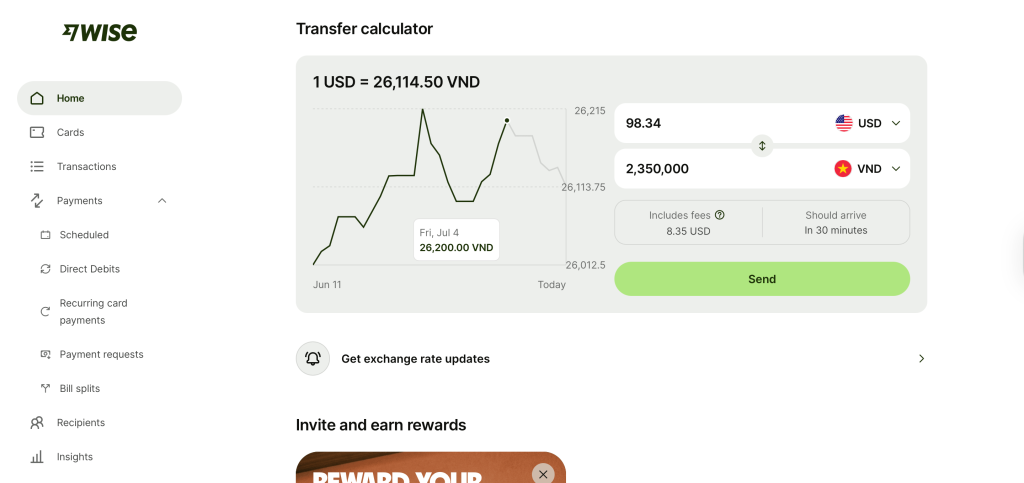Open Payment requests in sidebar
The image size is (1024, 483).
pyautogui.click(x=101, y=354)
